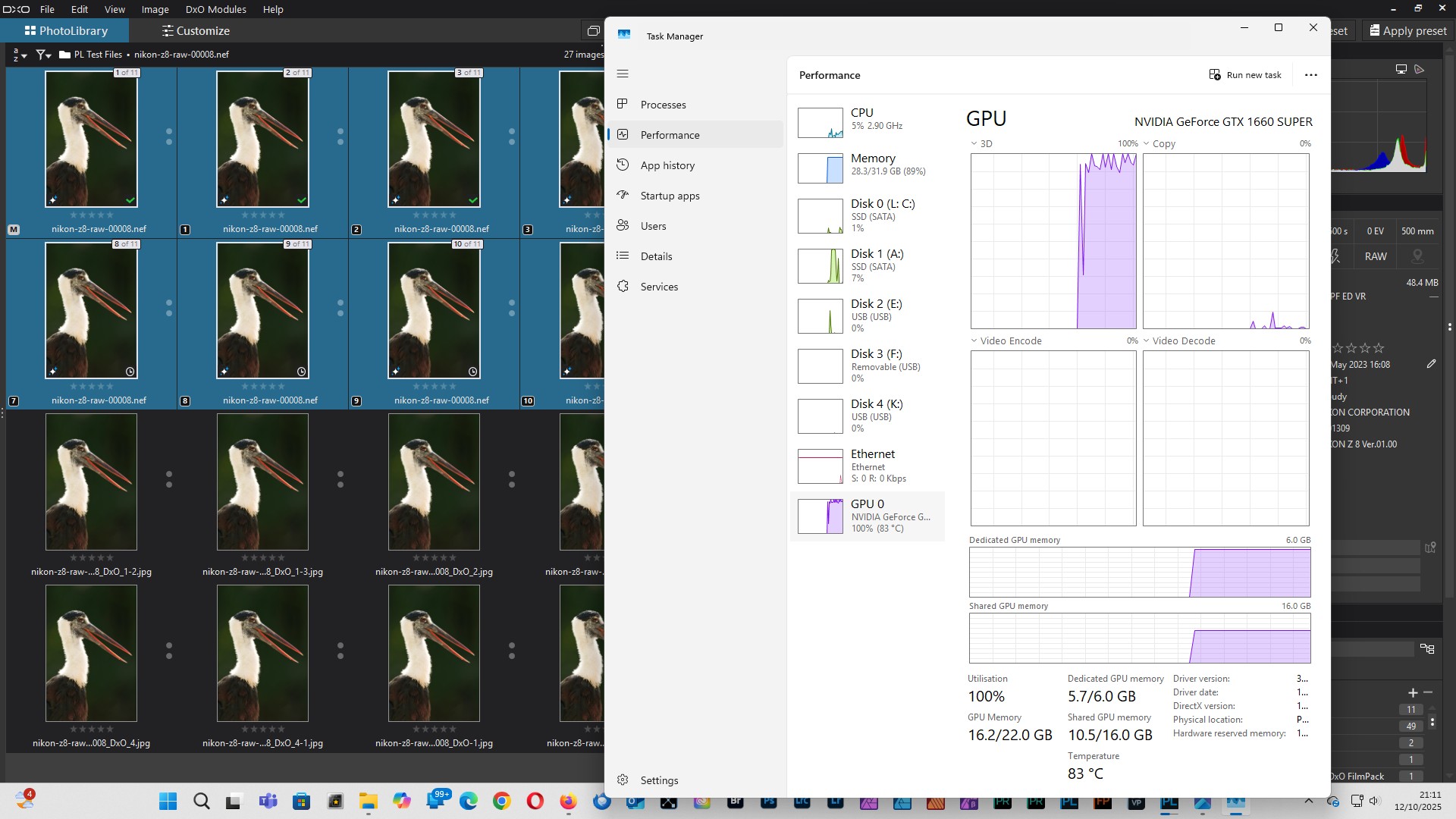Viewport: 1456px width, 819px height.
Task: Open the Services page
Action: point(658,287)
